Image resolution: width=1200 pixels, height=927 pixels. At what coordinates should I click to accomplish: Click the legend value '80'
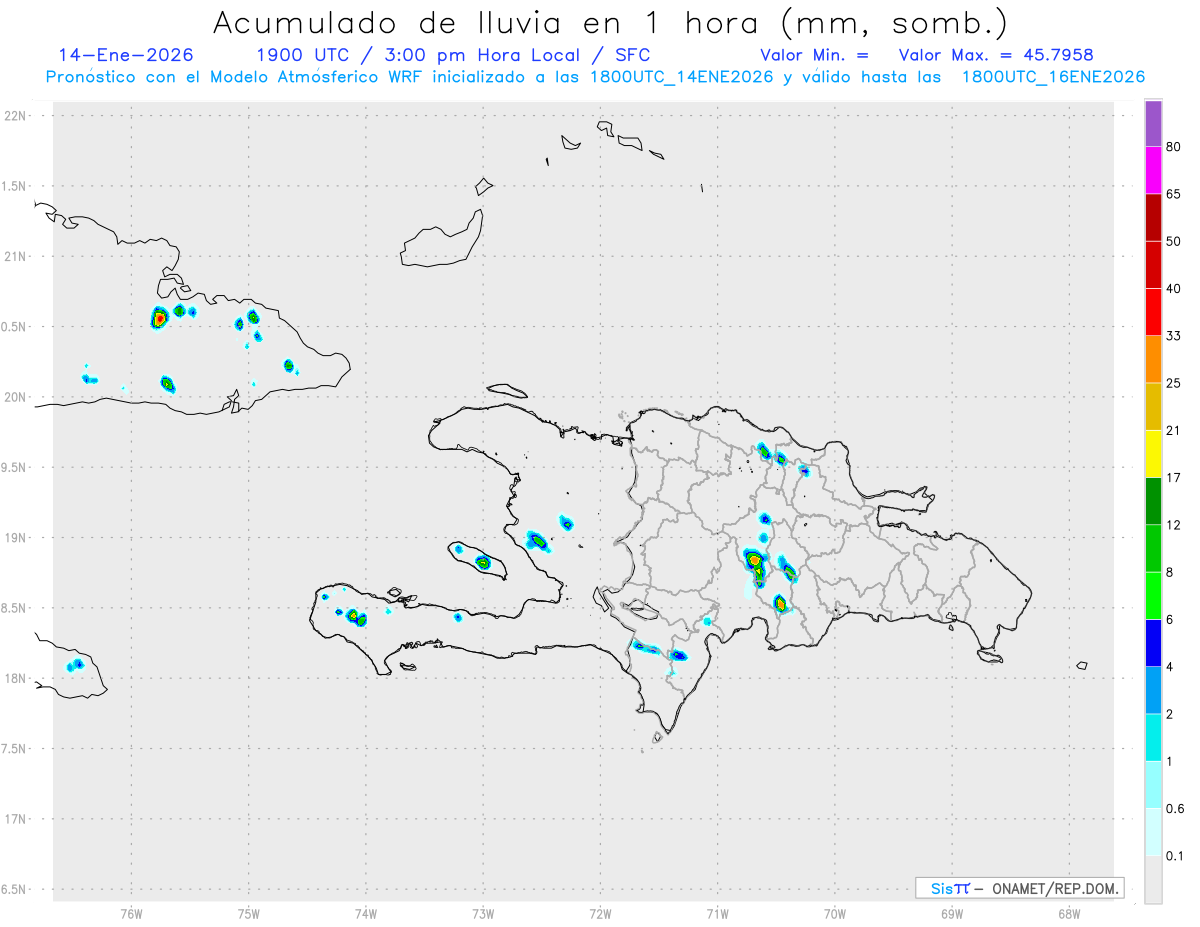[1174, 147]
